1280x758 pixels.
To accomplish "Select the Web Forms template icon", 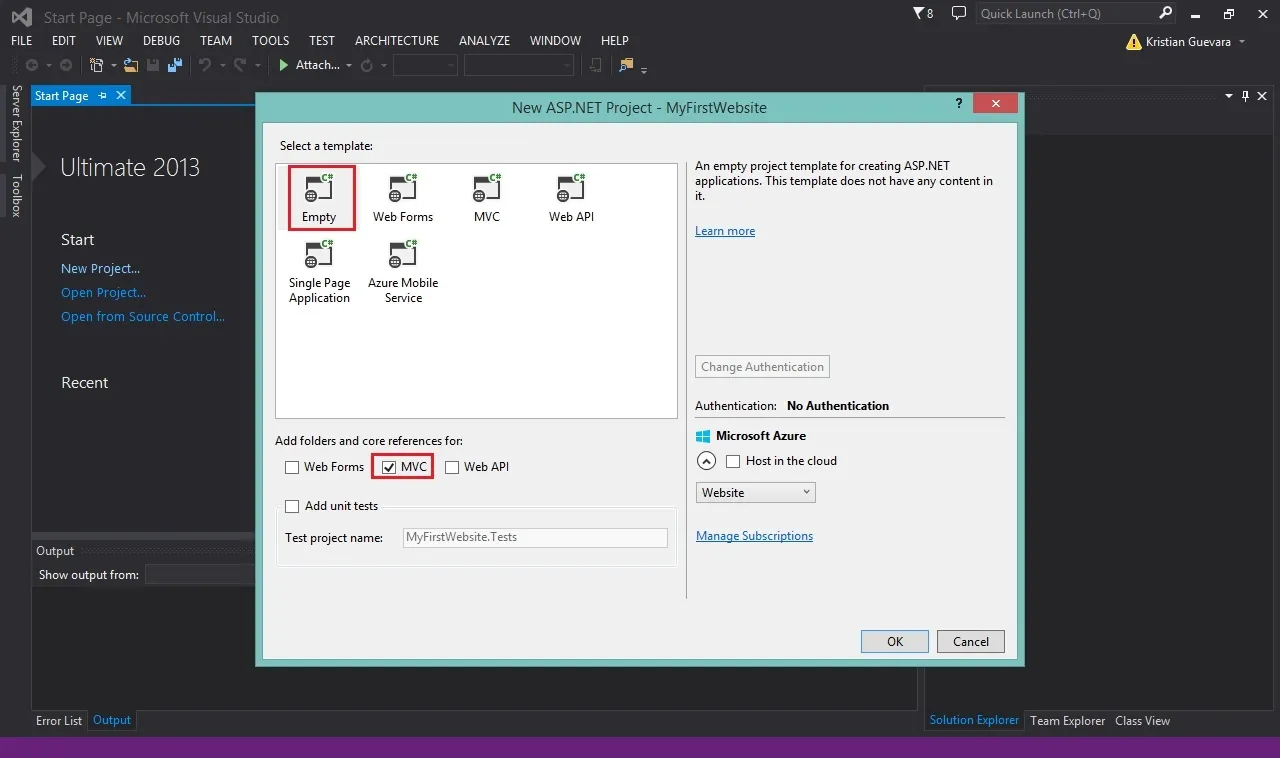I will pyautogui.click(x=403, y=187).
